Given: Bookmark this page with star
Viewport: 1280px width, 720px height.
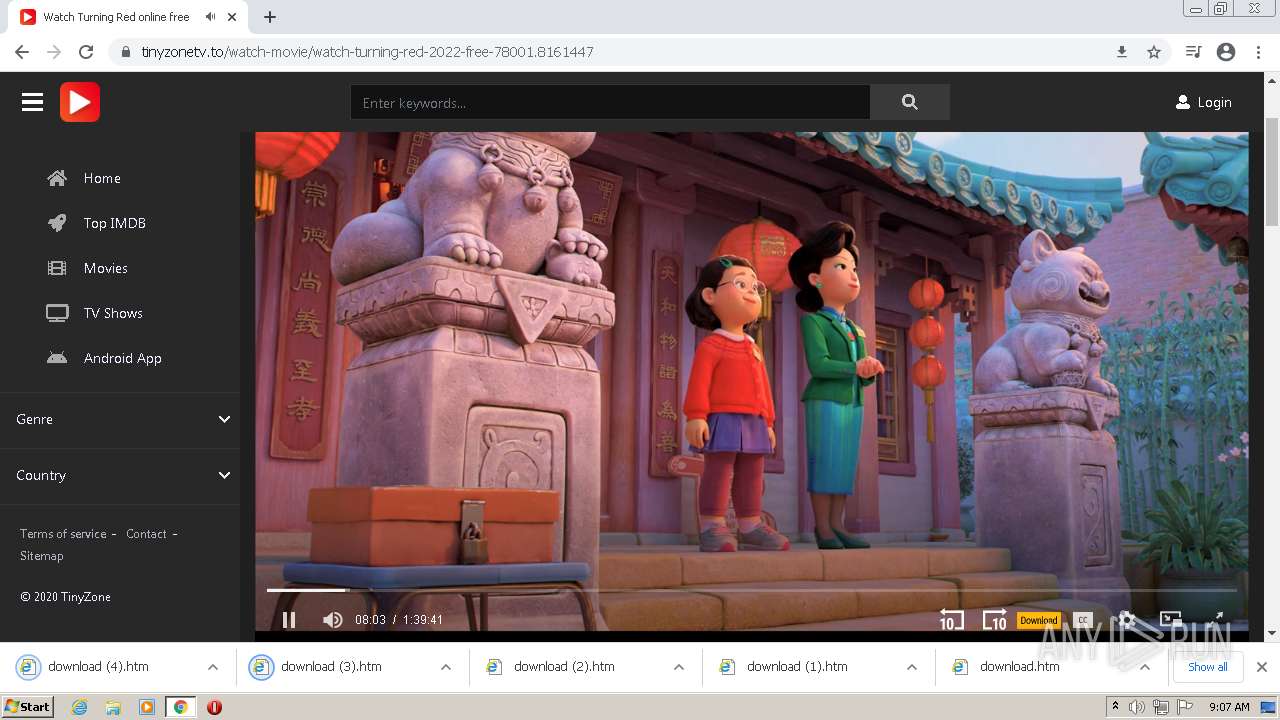Looking at the screenshot, I should [1154, 52].
